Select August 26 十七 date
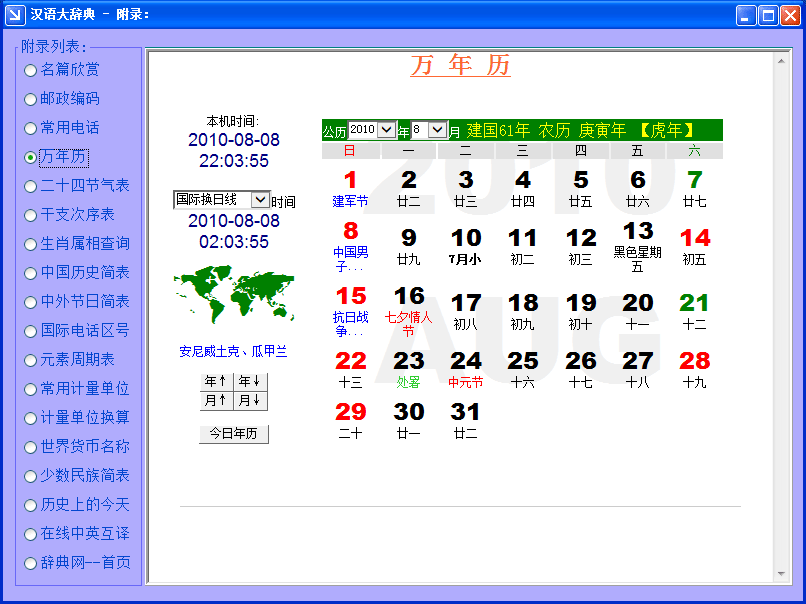The image size is (806, 604). 581,370
